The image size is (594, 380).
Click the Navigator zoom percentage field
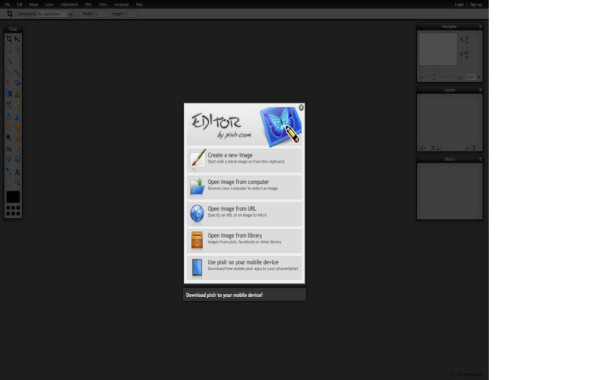(471, 77)
